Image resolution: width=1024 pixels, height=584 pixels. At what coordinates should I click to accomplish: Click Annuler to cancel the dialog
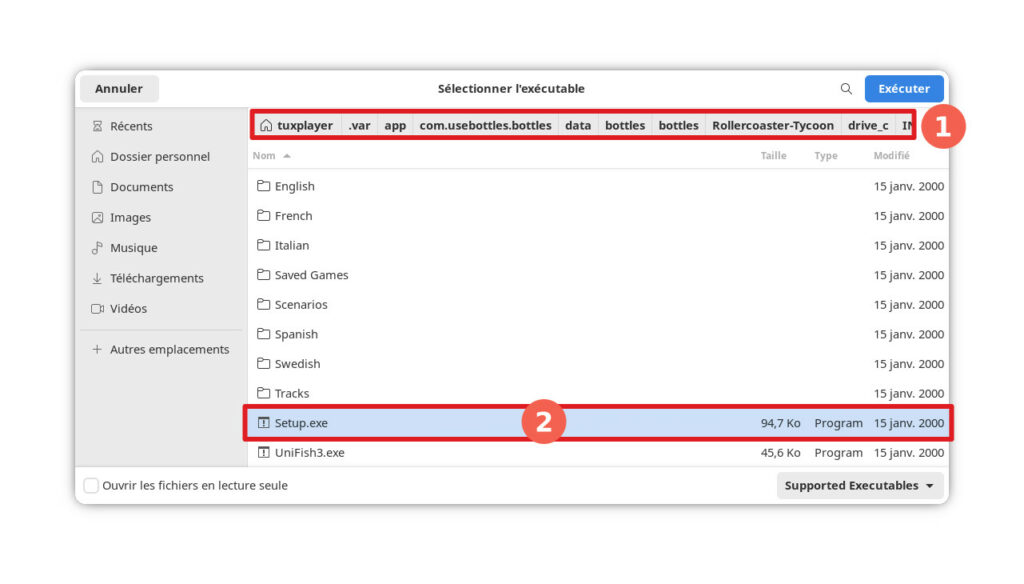119,89
